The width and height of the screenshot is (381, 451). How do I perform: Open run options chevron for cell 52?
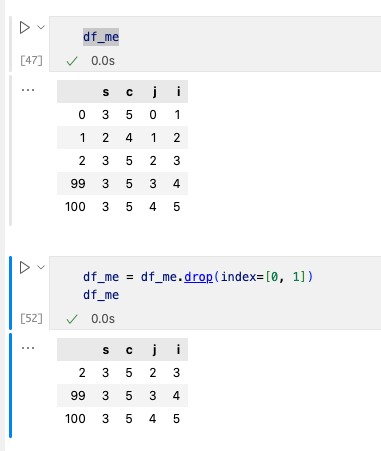click(41, 267)
